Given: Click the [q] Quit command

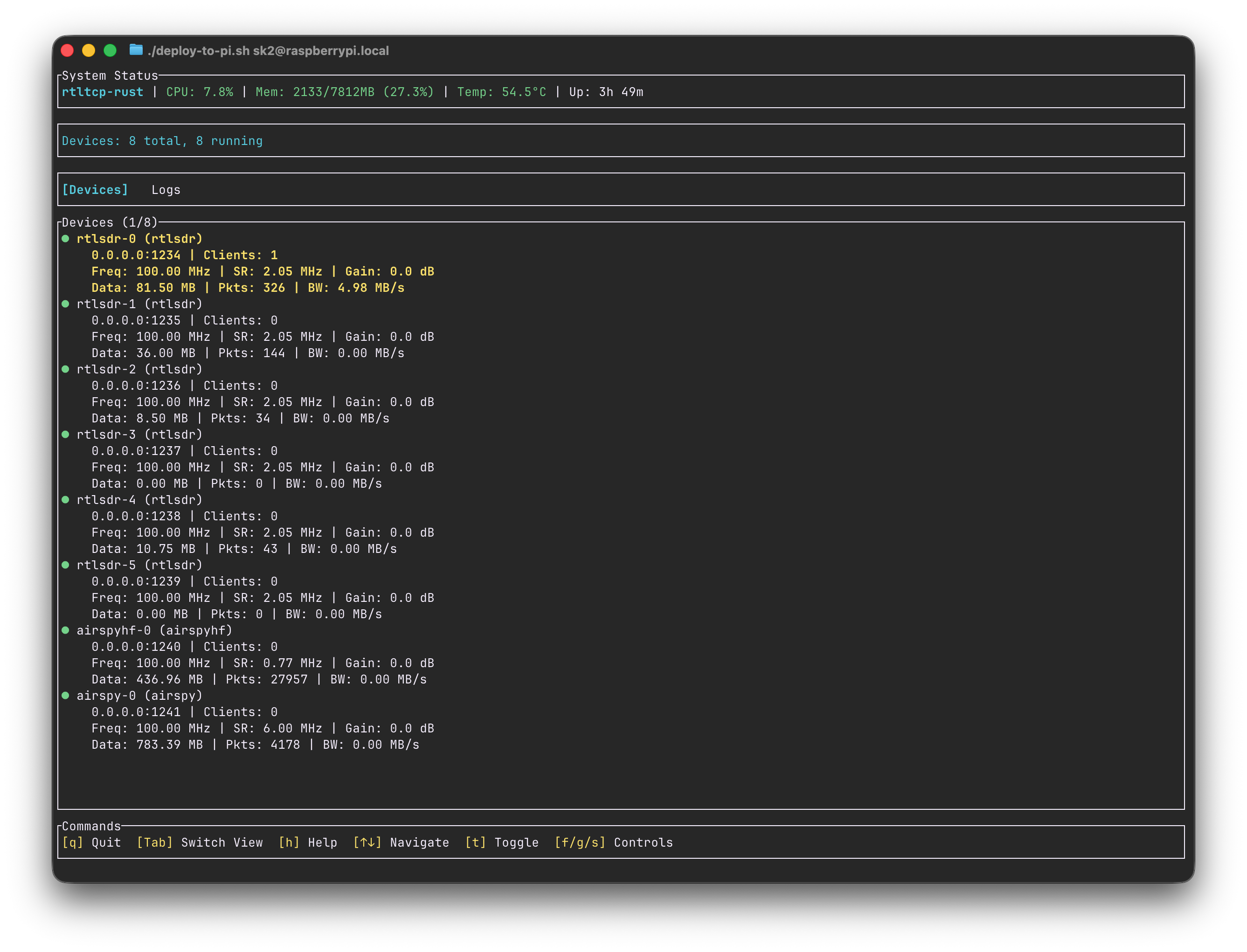Looking at the screenshot, I should click(x=91, y=842).
